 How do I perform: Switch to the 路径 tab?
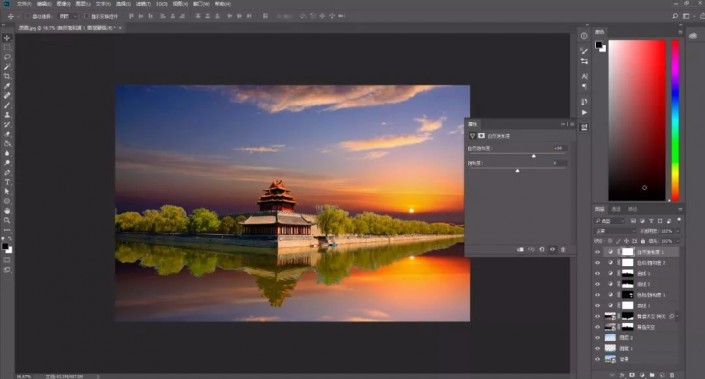point(633,210)
